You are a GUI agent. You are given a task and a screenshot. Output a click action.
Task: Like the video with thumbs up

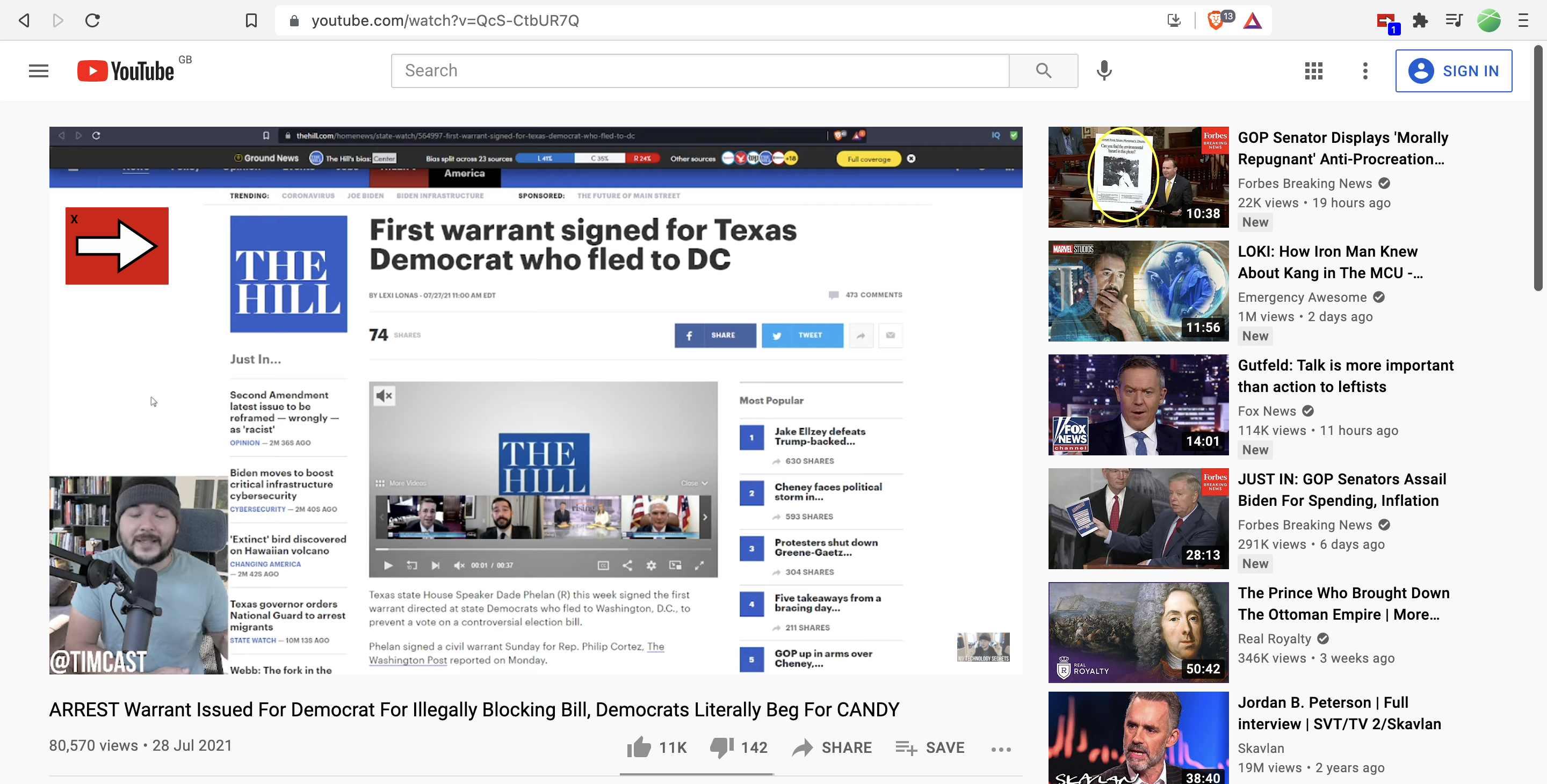tap(639, 747)
